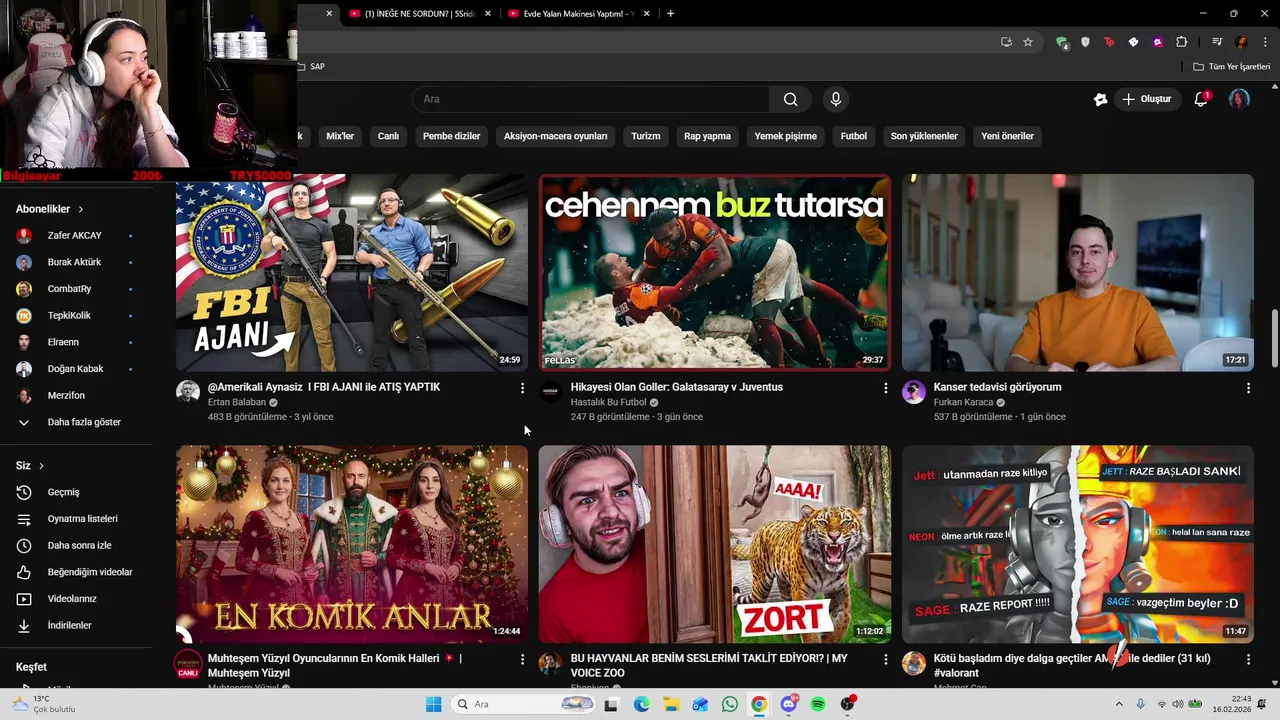1280x720 pixels.
Task: Open Zafer AKCAY subscription channel
Action: [x=77, y=236]
